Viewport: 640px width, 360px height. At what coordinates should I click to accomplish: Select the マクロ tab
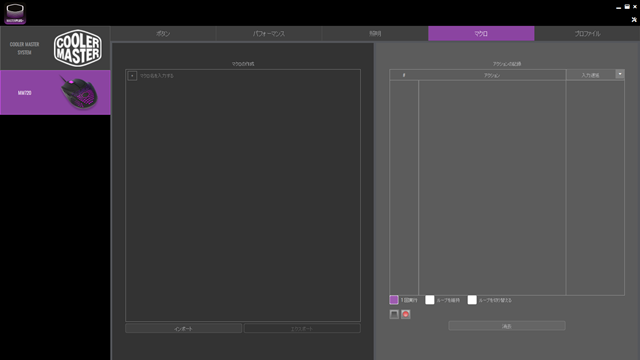[x=481, y=33]
